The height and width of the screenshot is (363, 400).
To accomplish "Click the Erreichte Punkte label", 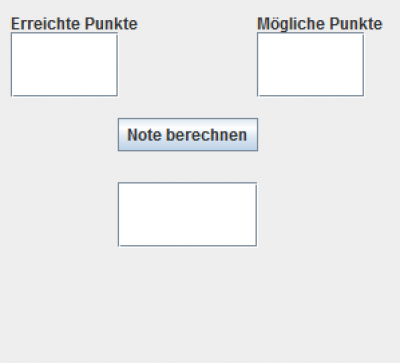I will pyautogui.click(x=74, y=24).
